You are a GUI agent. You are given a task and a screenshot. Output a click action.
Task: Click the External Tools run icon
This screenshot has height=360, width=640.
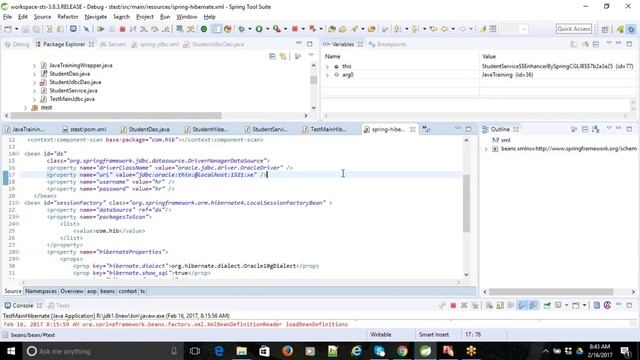point(277,29)
